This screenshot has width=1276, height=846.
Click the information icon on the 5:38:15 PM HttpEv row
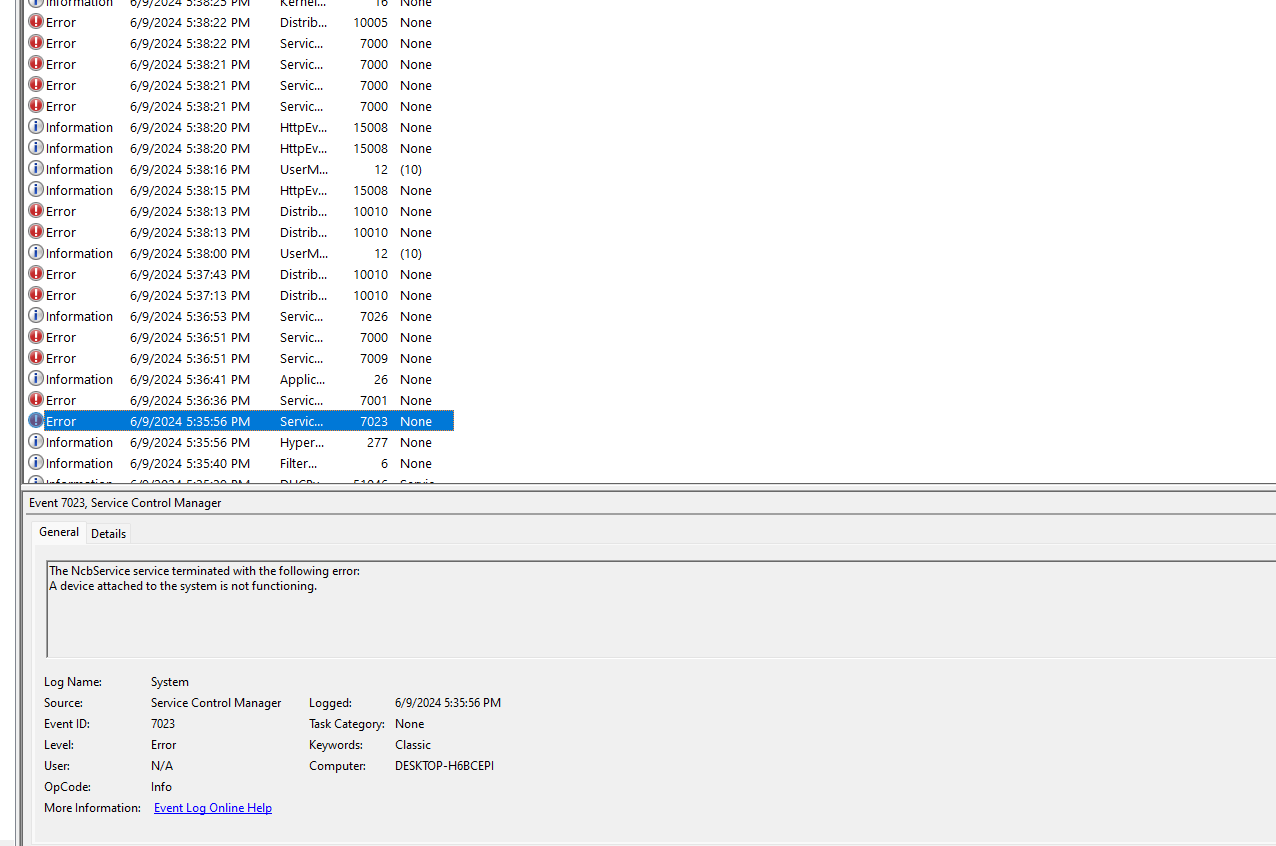click(x=36, y=190)
